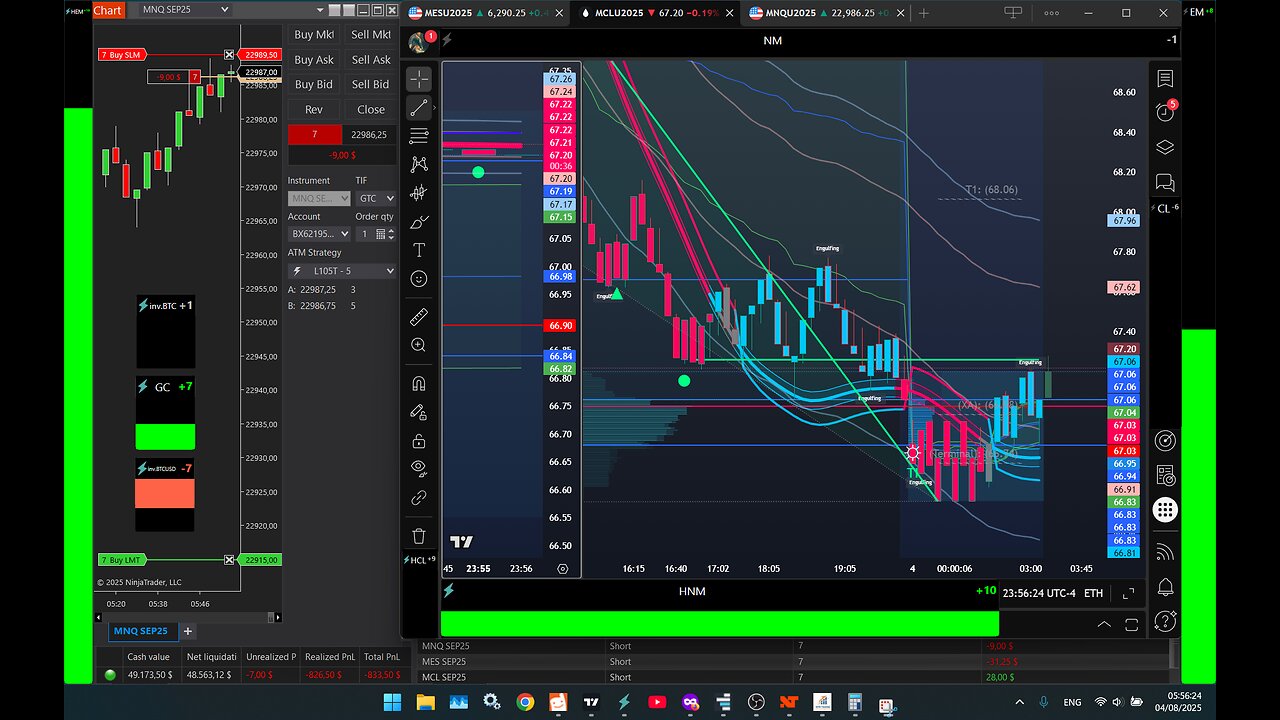Open the order panel icon
Screen dimensions: 1280x720
[x=1165, y=475]
